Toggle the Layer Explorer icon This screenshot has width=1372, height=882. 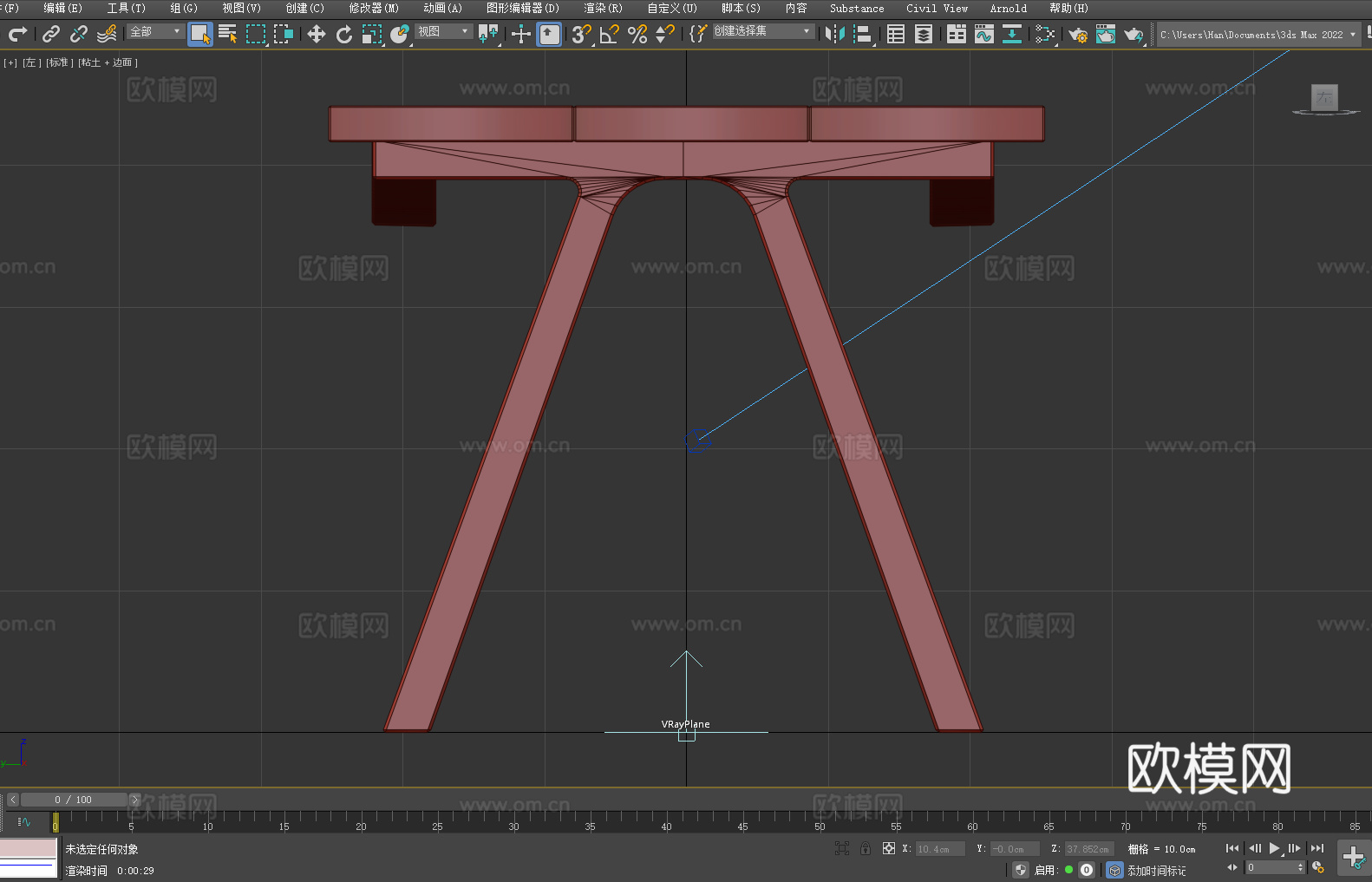[x=924, y=34]
